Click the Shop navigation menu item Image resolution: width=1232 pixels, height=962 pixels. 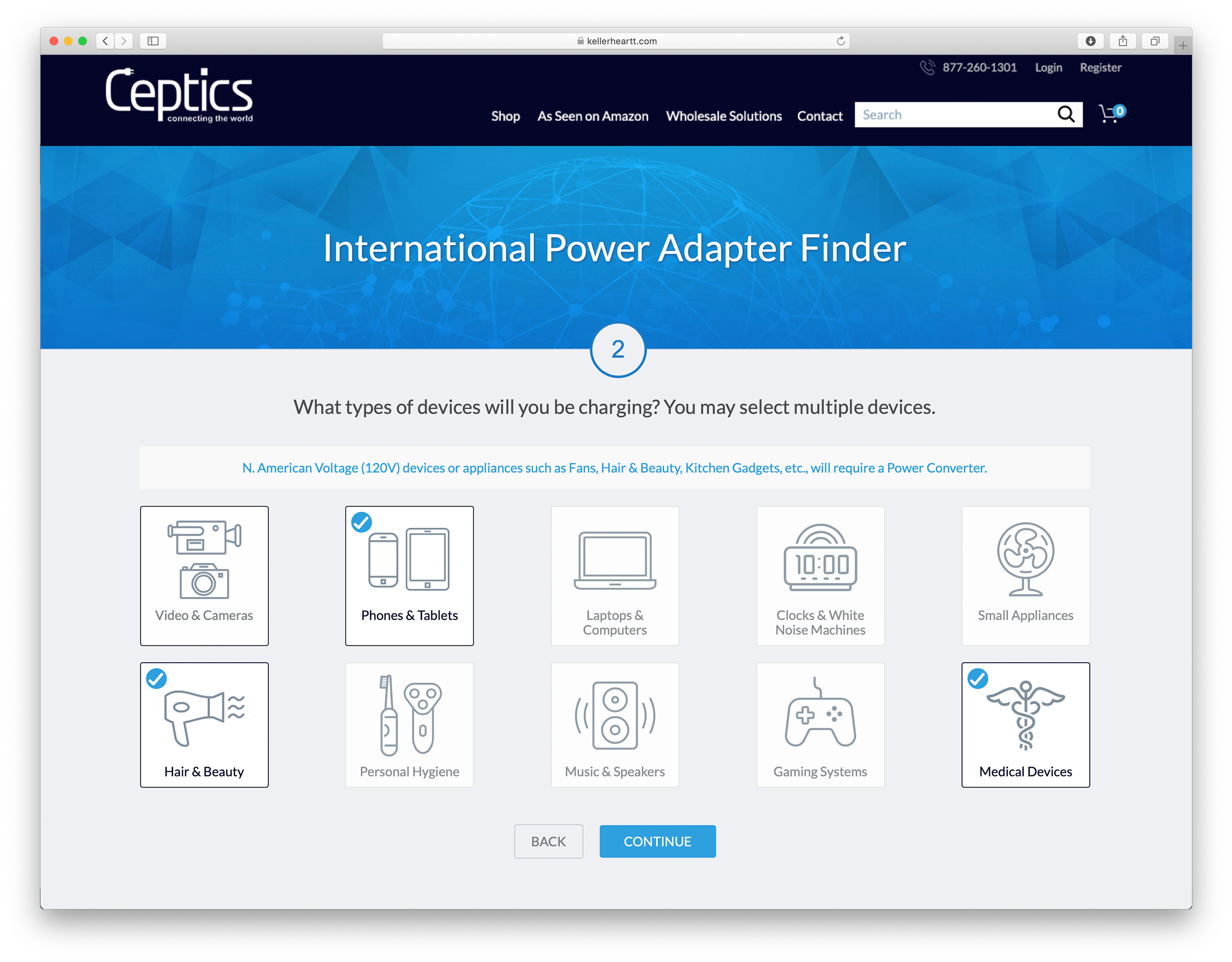pyautogui.click(x=505, y=115)
